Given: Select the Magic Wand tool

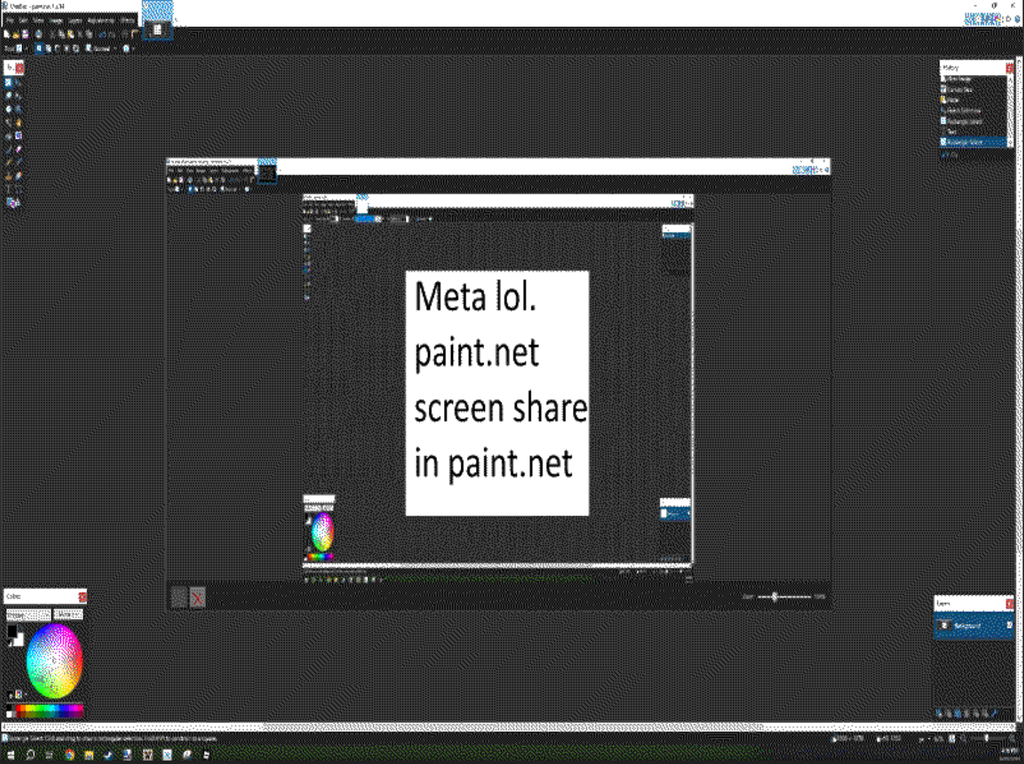Looking at the screenshot, I should click(8, 122).
